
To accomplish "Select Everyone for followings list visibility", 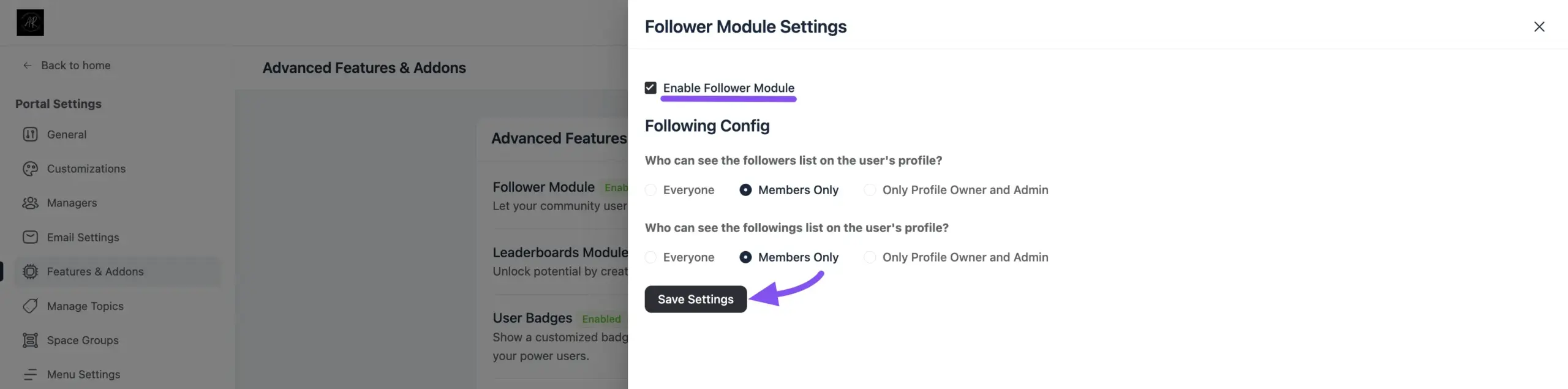I will point(650,257).
